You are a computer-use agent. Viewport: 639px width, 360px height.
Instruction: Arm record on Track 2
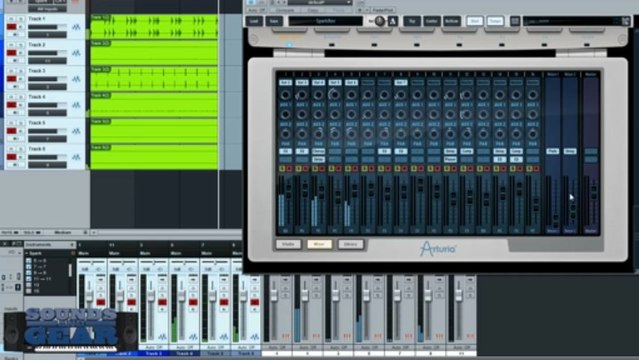(11, 53)
